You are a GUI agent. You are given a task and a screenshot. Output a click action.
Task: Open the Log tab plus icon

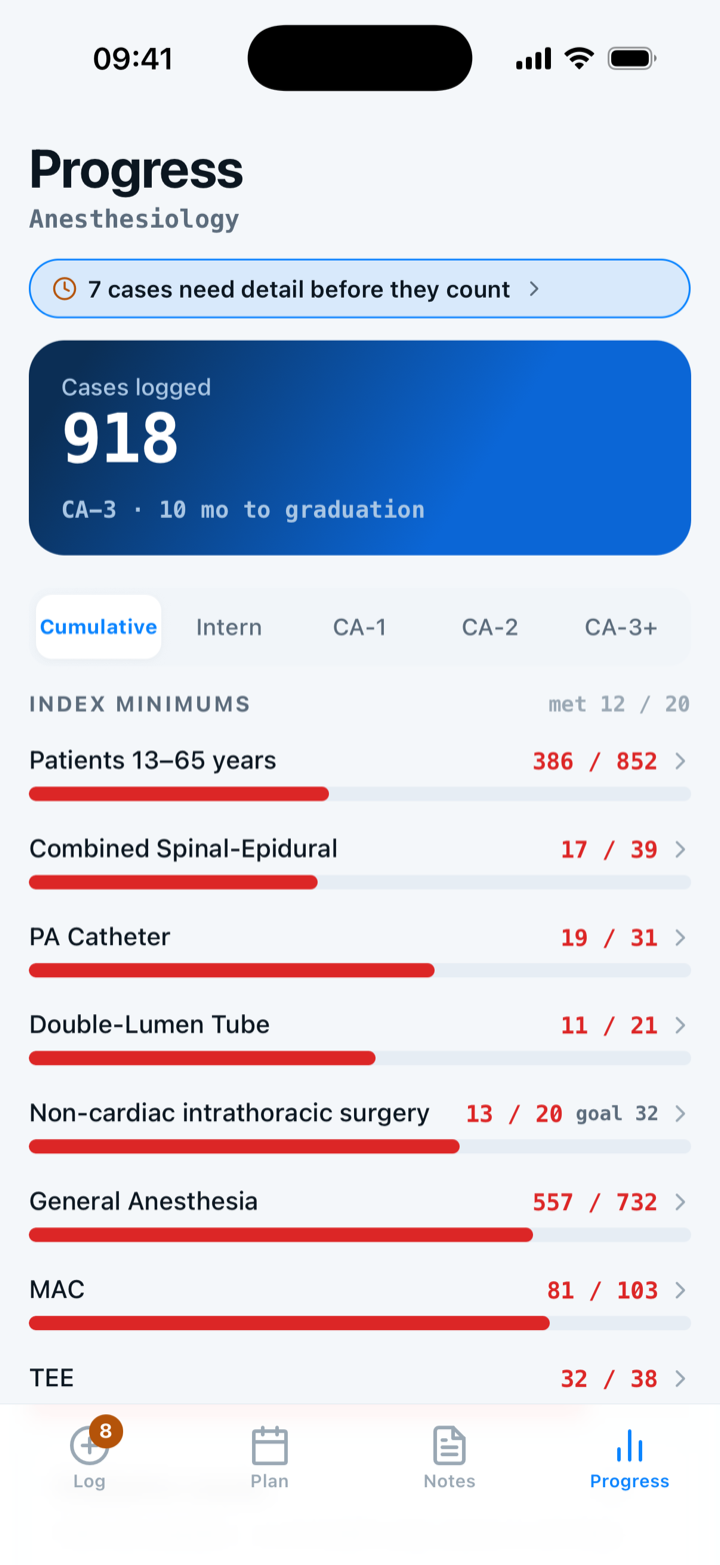pyautogui.click(x=88, y=1445)
